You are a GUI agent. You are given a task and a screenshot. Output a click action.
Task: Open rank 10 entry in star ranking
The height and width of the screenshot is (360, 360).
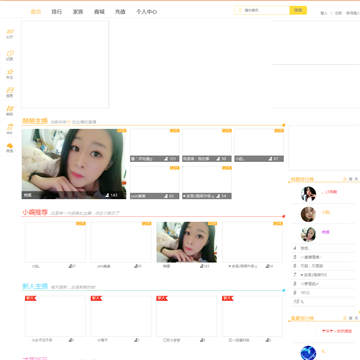click(x=323, y=302)
